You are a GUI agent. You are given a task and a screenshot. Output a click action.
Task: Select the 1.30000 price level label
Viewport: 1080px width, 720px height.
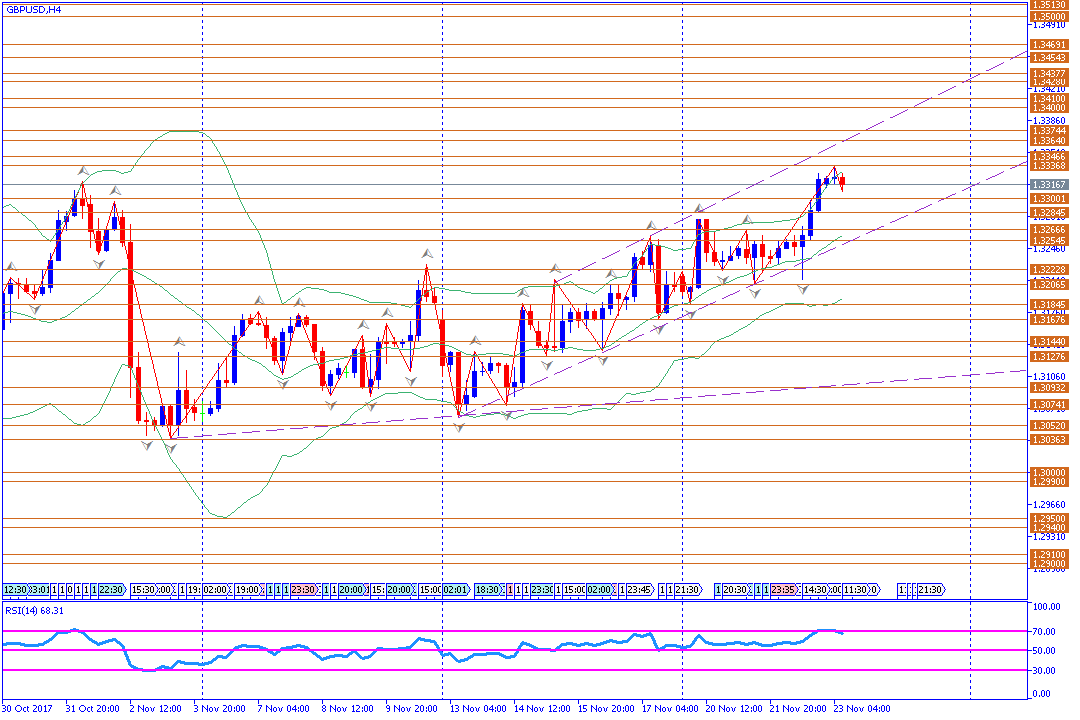pos(1048,472)
